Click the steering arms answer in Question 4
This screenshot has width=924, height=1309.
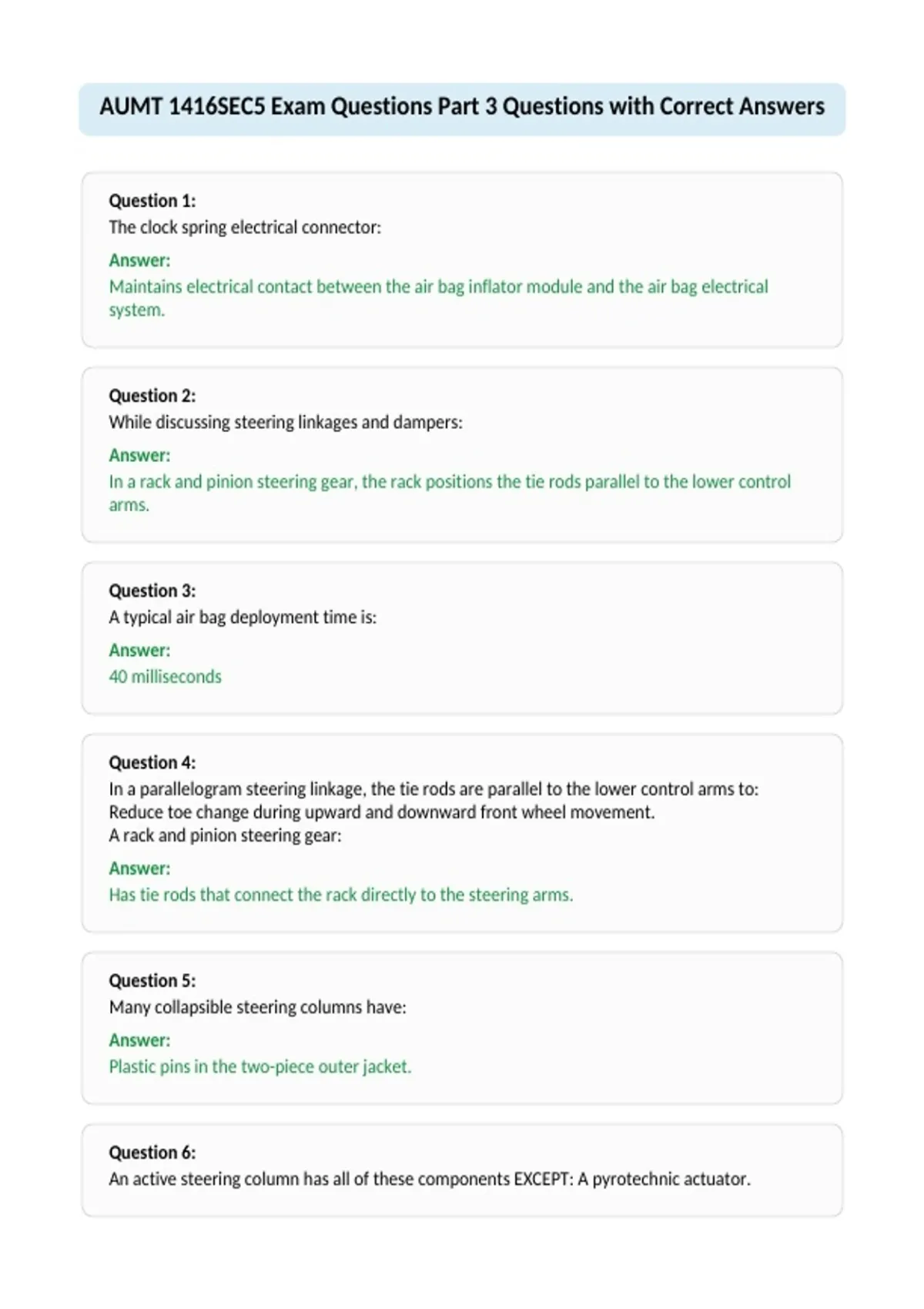(341, 895)
